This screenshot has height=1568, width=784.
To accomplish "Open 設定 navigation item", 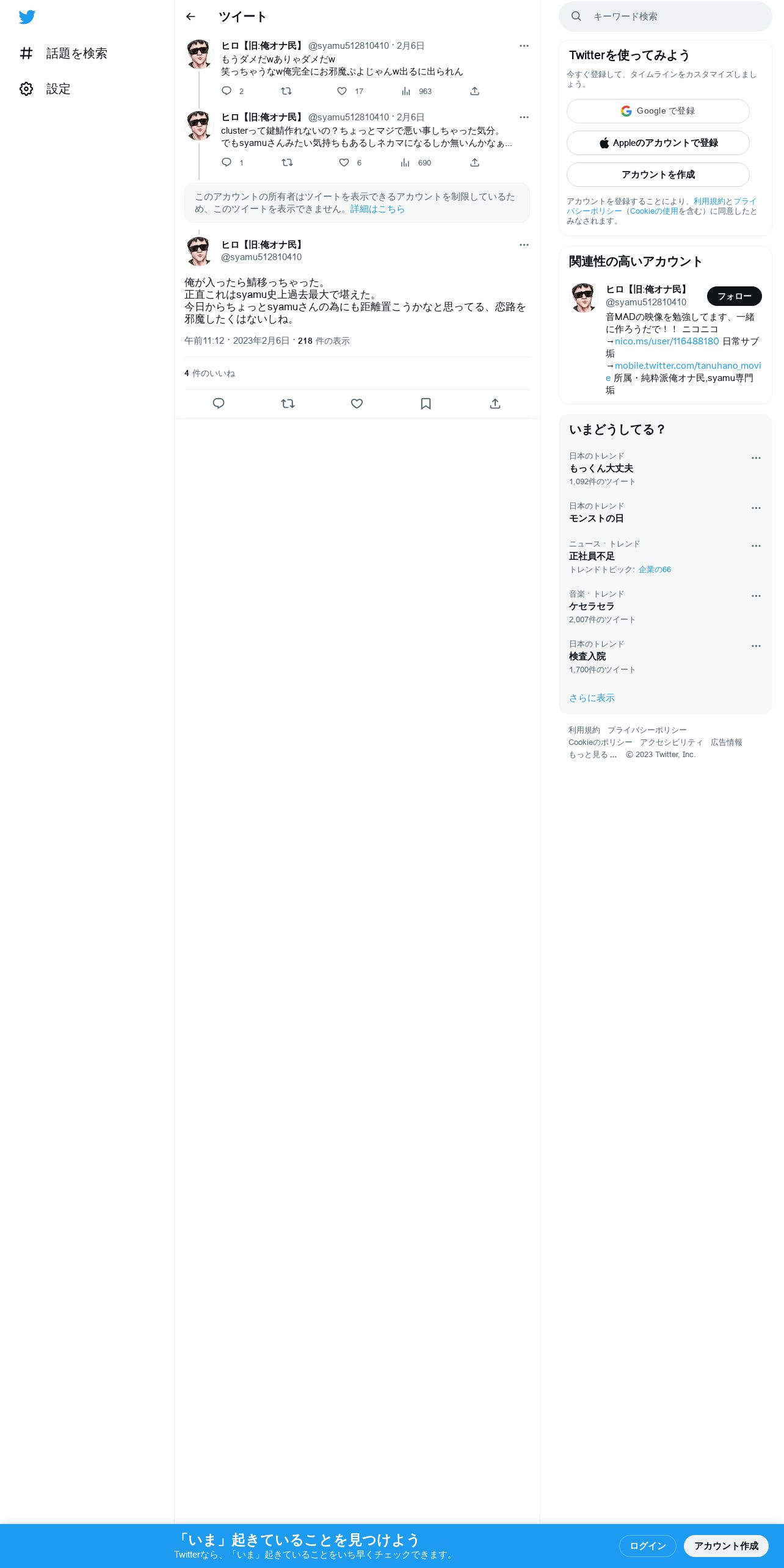I will click(x=45, y=89).
